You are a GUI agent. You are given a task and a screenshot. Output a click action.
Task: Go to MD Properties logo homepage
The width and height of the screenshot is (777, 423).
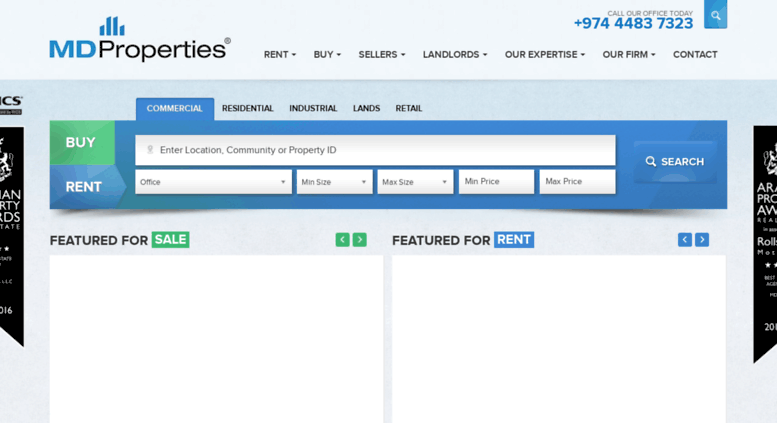click(x=140, y=39)
